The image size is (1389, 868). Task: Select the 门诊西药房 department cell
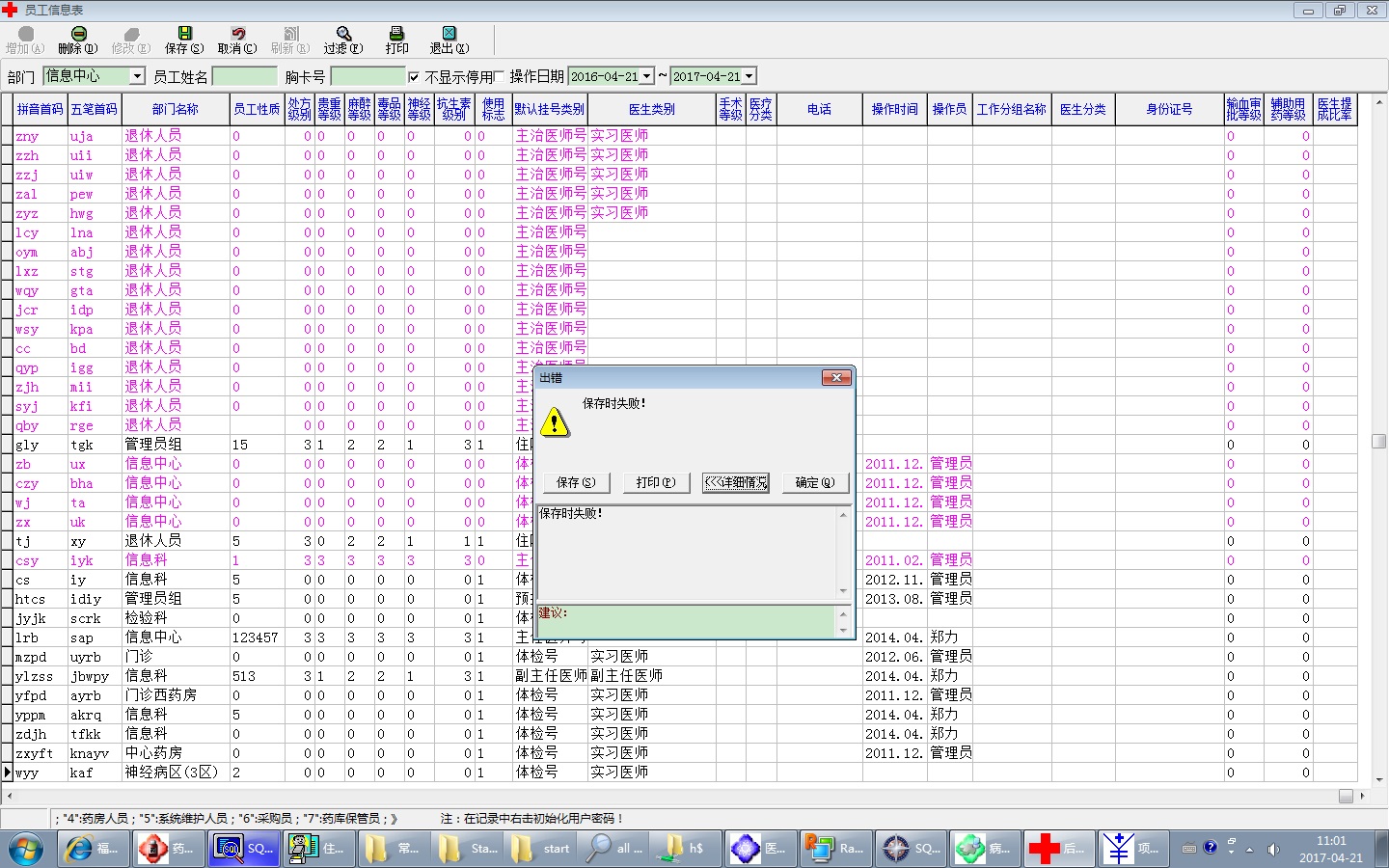pyautogui.click(x=176, y=695)
